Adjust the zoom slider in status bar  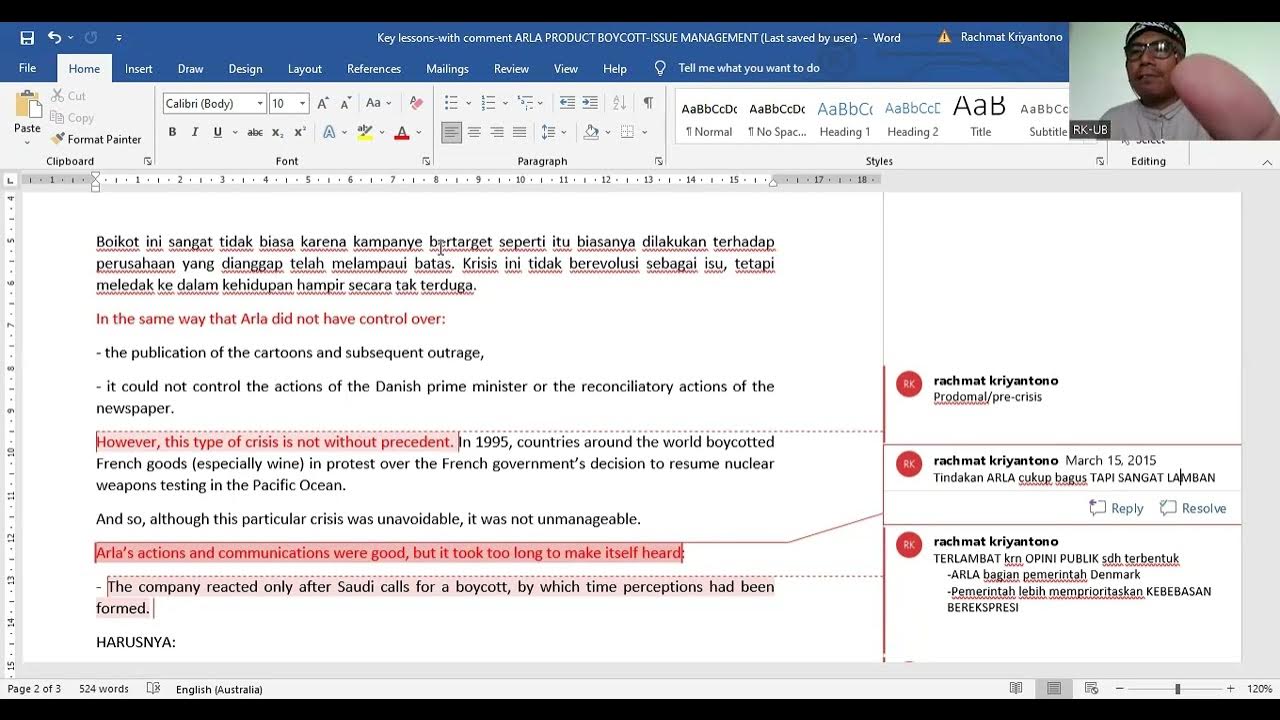pos(1177,689)
